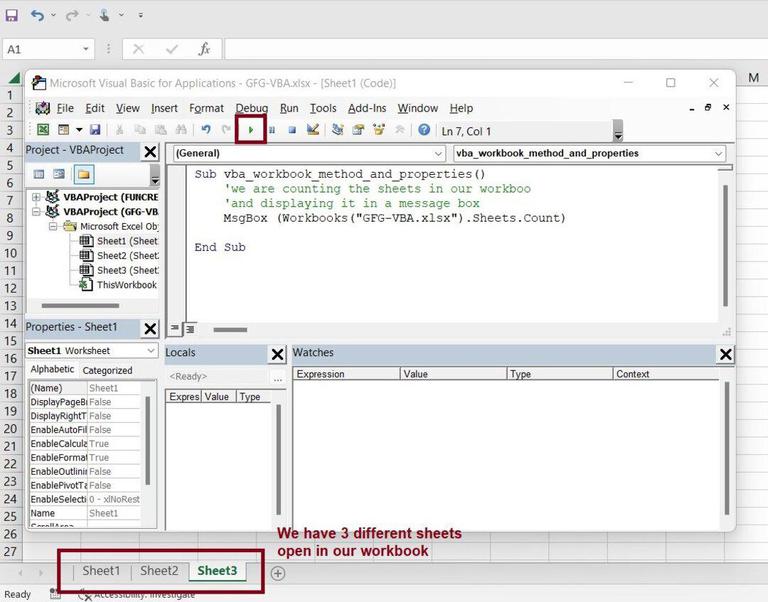Open the Edit menu
This screenshot has height=602, width=768.
point(95,108)
